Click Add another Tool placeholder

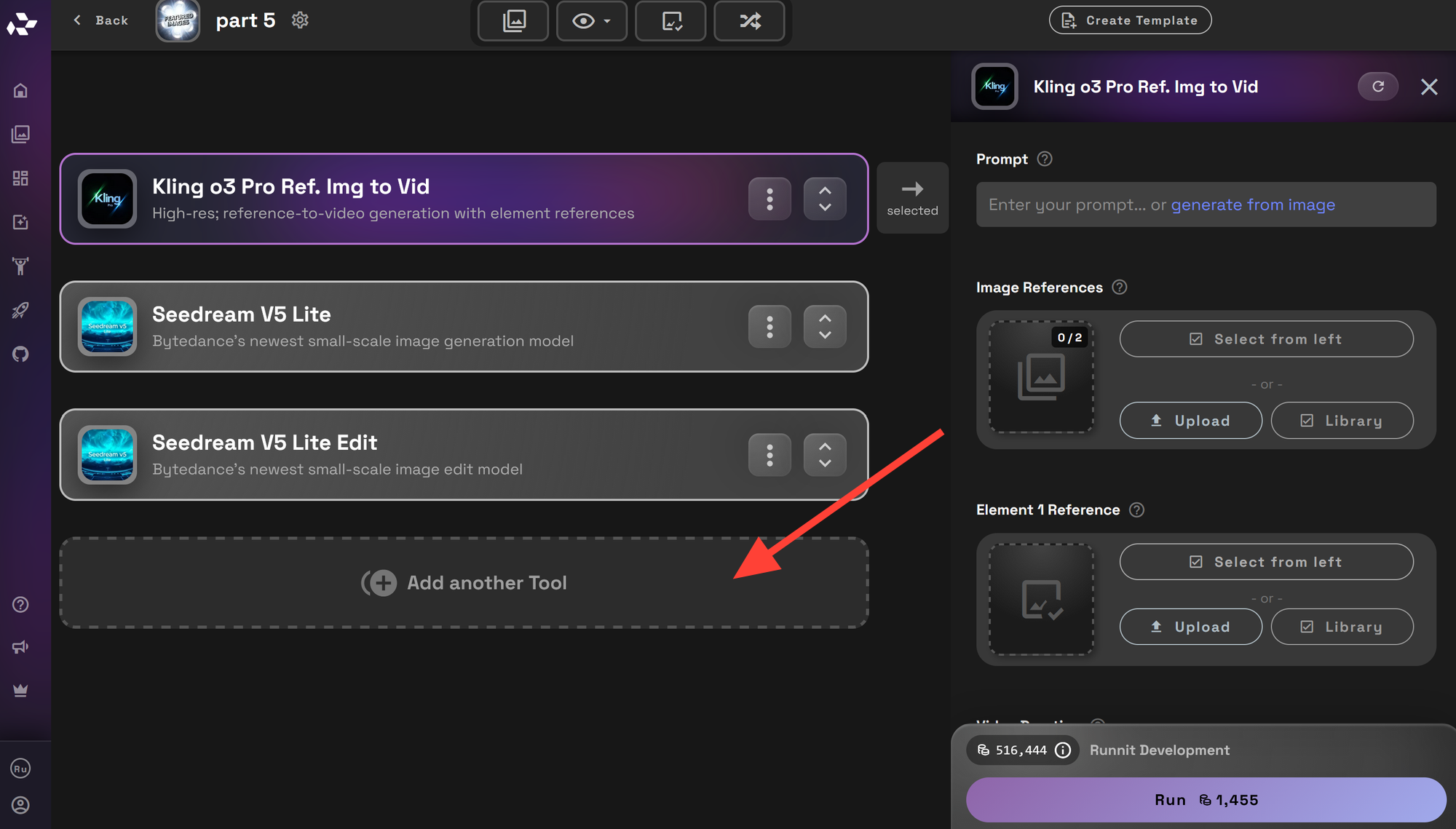point(464,583)
